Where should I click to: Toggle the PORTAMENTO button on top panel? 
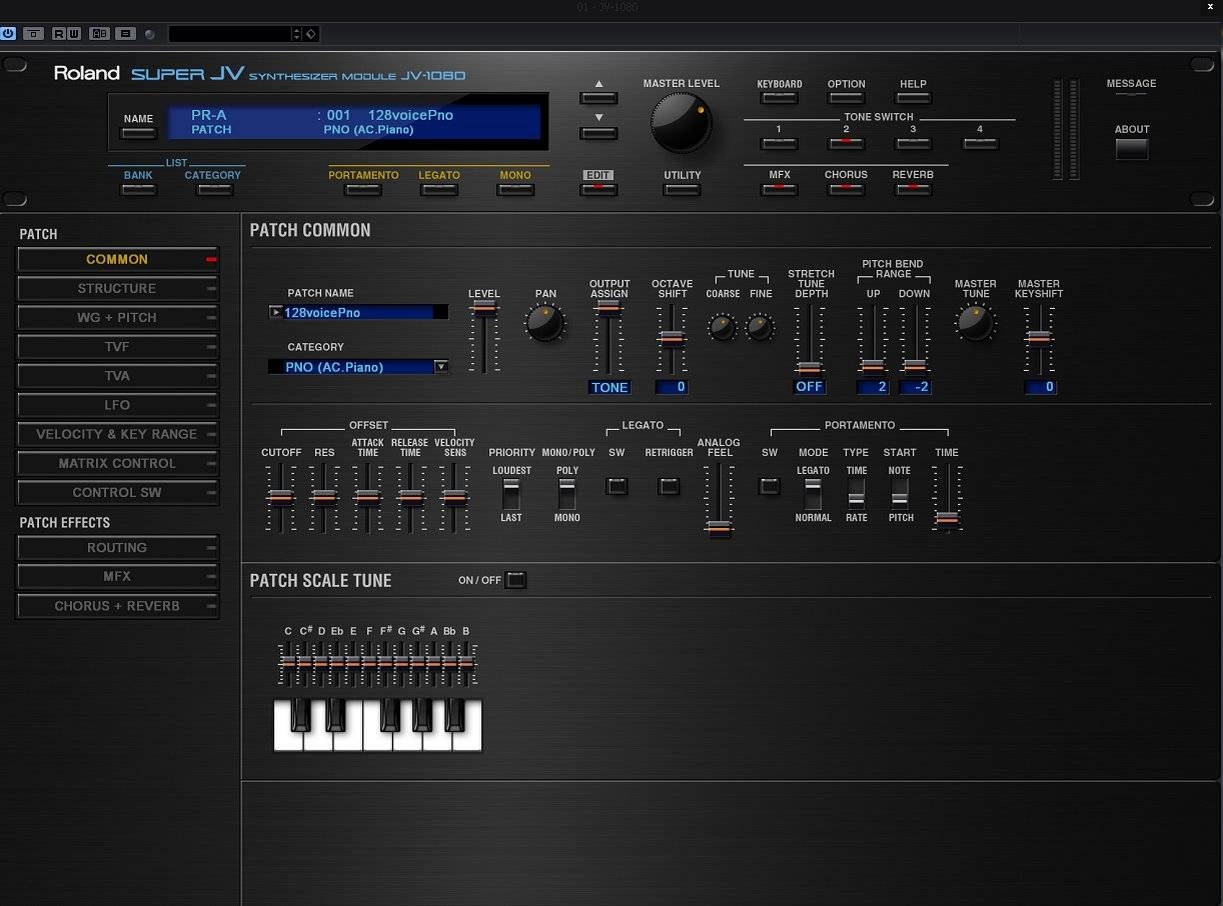(x=364, y=189)
